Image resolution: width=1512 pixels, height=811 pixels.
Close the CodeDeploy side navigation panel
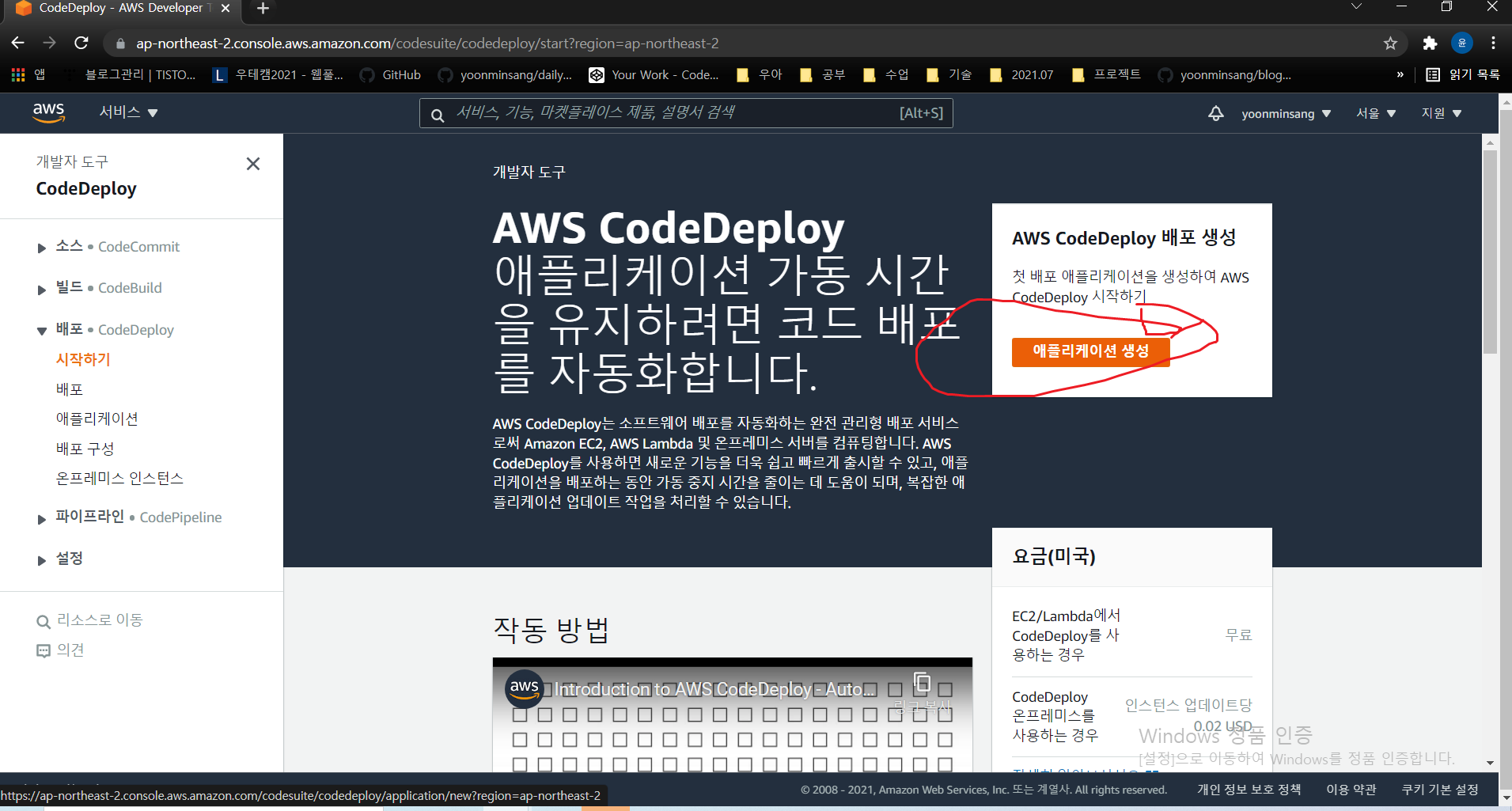[253, 164]
